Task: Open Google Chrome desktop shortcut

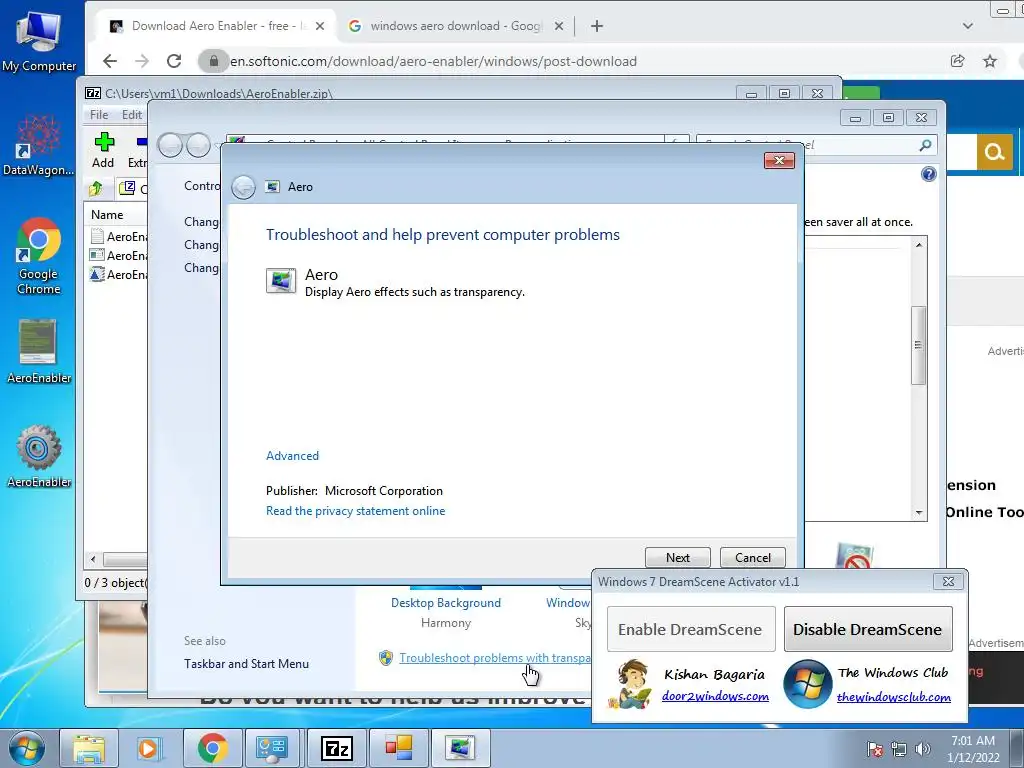Action: (x=39, y=256)
